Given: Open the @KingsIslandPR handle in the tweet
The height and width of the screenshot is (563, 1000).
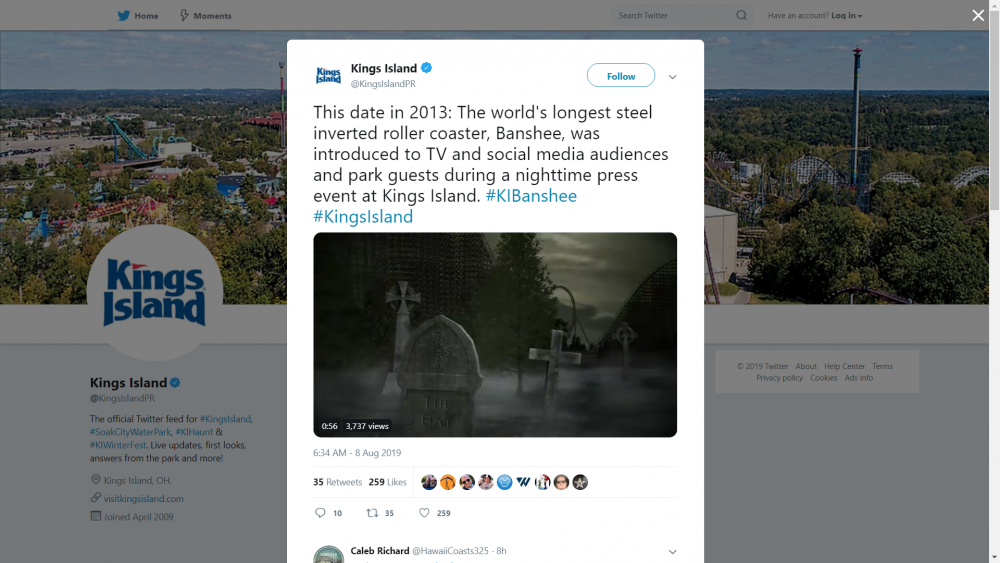Looking at the screenshot, I should (x=383, y=84).
